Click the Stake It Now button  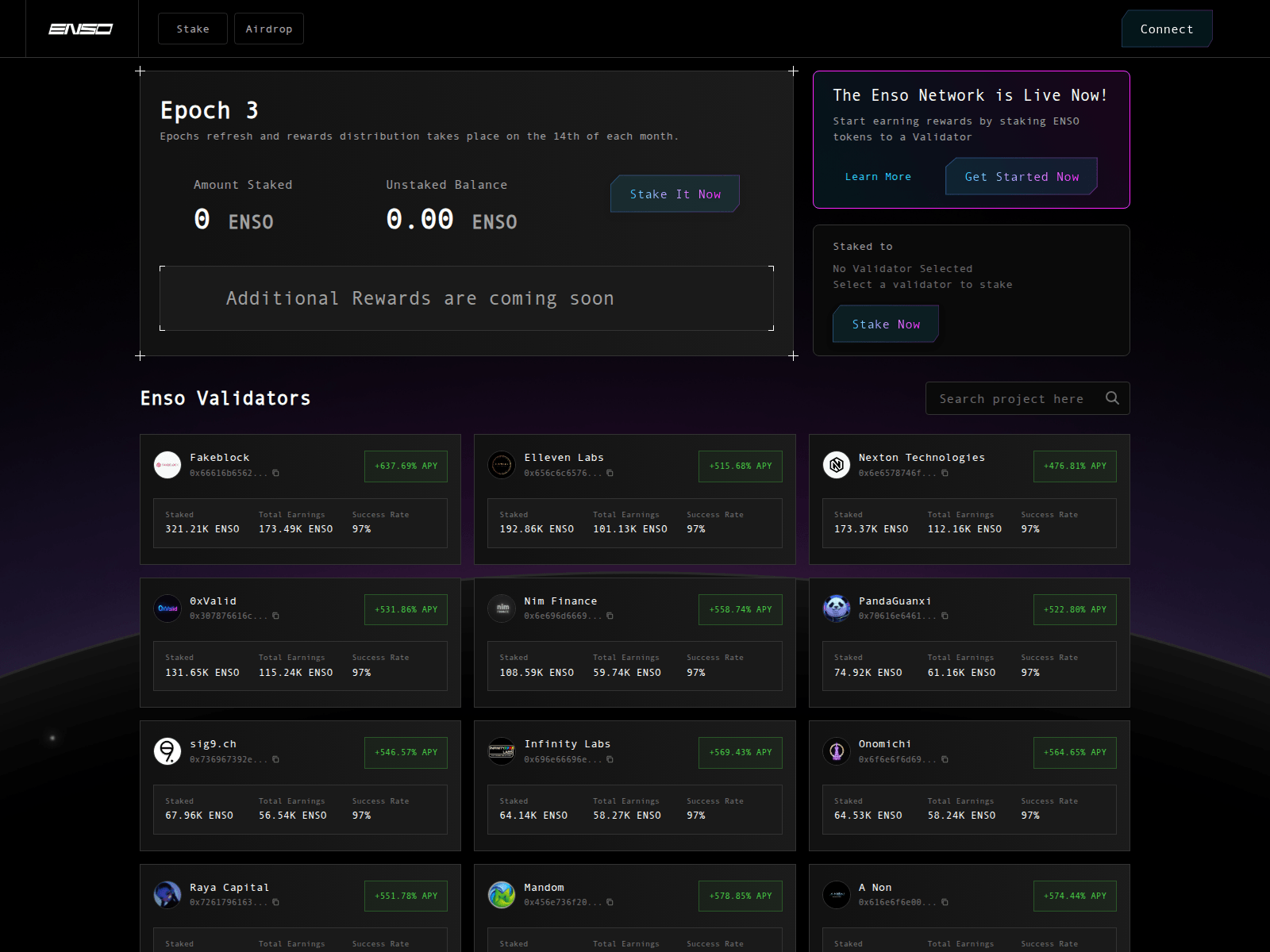point(675,194)
